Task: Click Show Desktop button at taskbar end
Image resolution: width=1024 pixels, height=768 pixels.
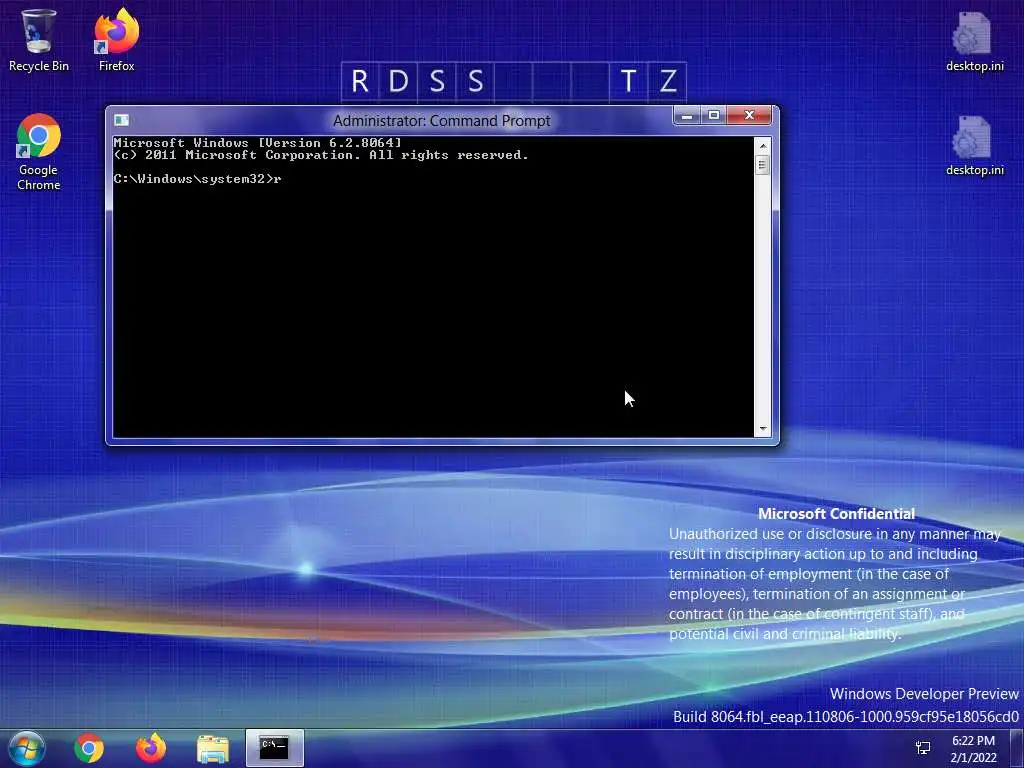Action: click(x=1017, y=748)
